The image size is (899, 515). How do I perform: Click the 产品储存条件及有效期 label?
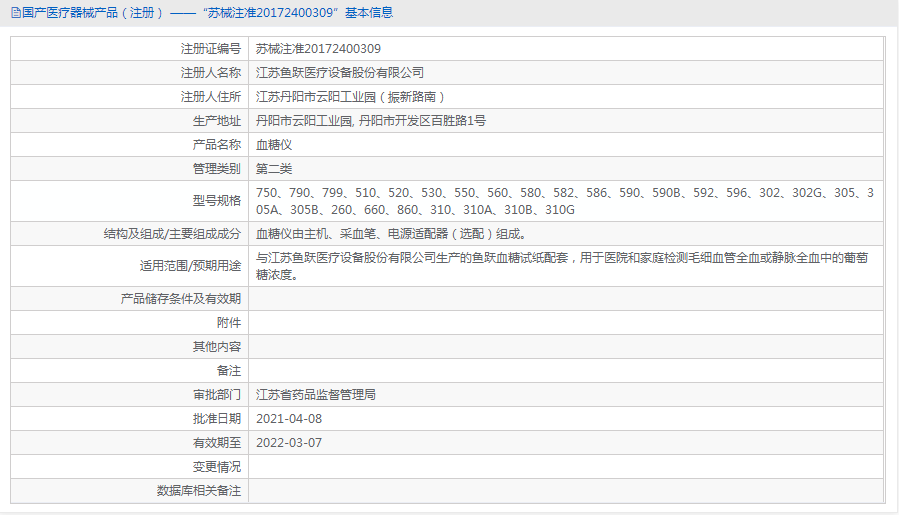[x=181, y=299]
